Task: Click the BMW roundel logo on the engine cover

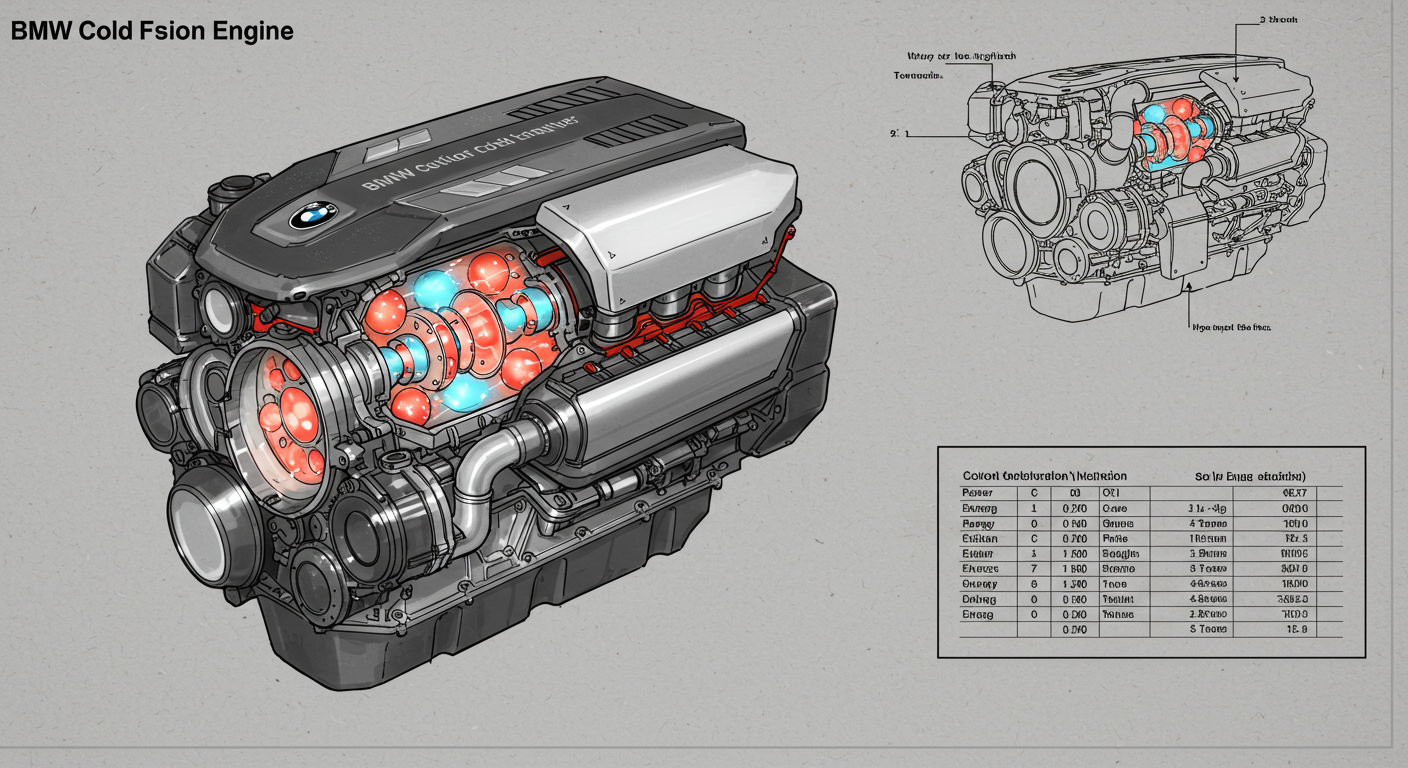Action: tap(313, 215)
